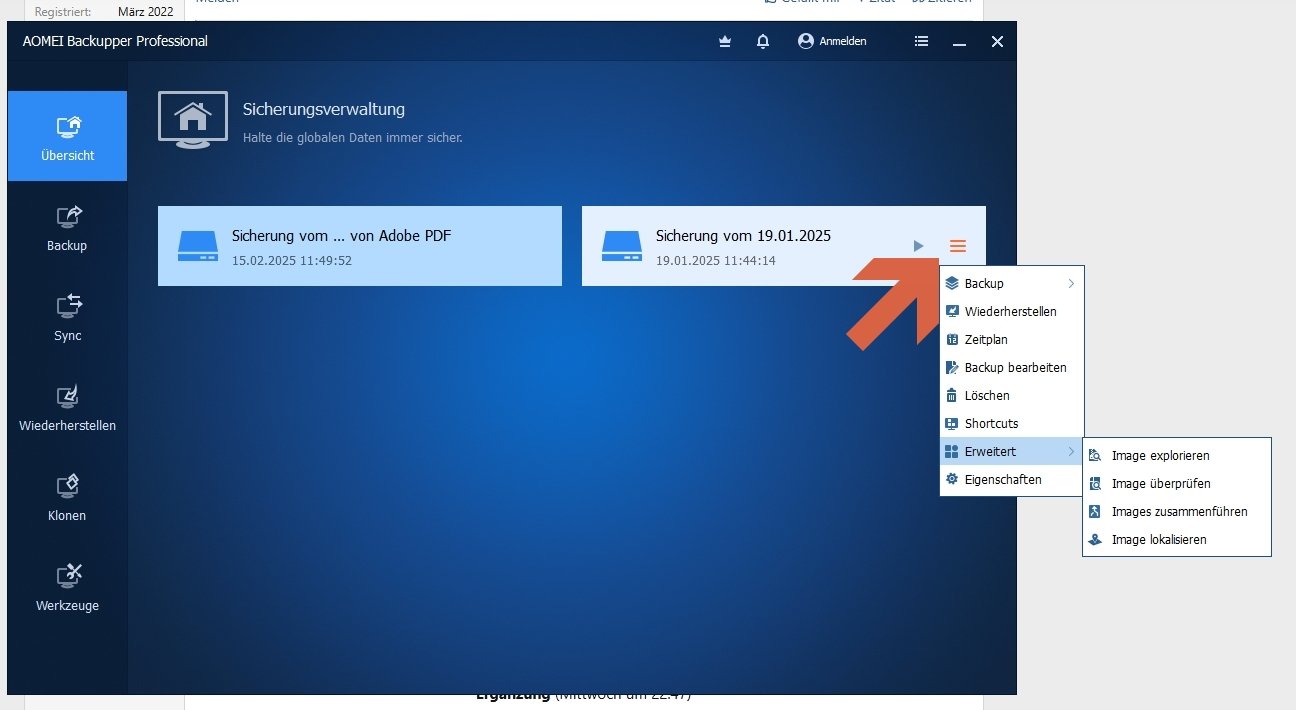This screenshot has height=710, width=1296.
Task: Close the AOMEI Backupper window
Action: click(x=997, y=42)
